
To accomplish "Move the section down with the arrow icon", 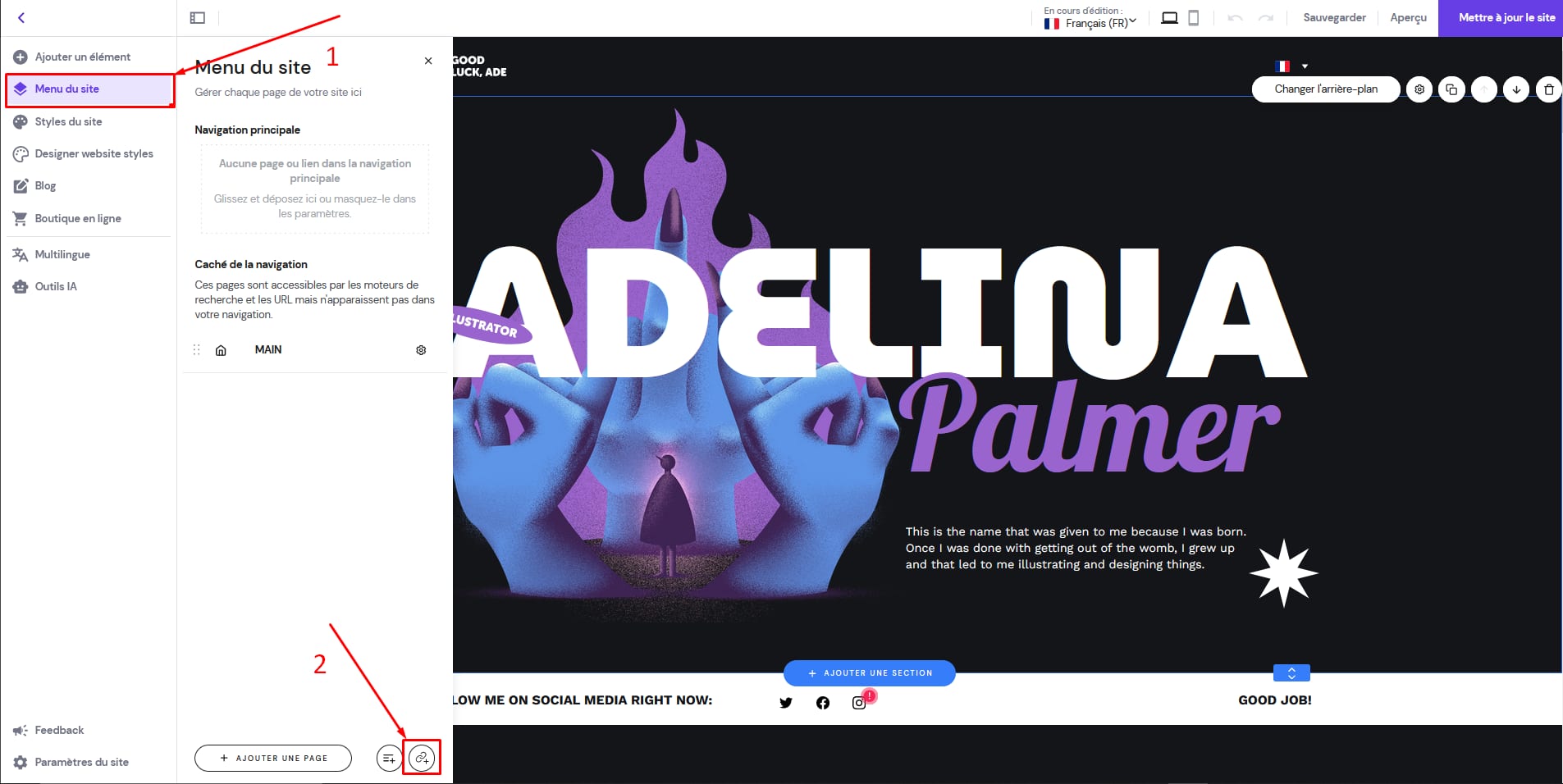I will (1516, 89).
